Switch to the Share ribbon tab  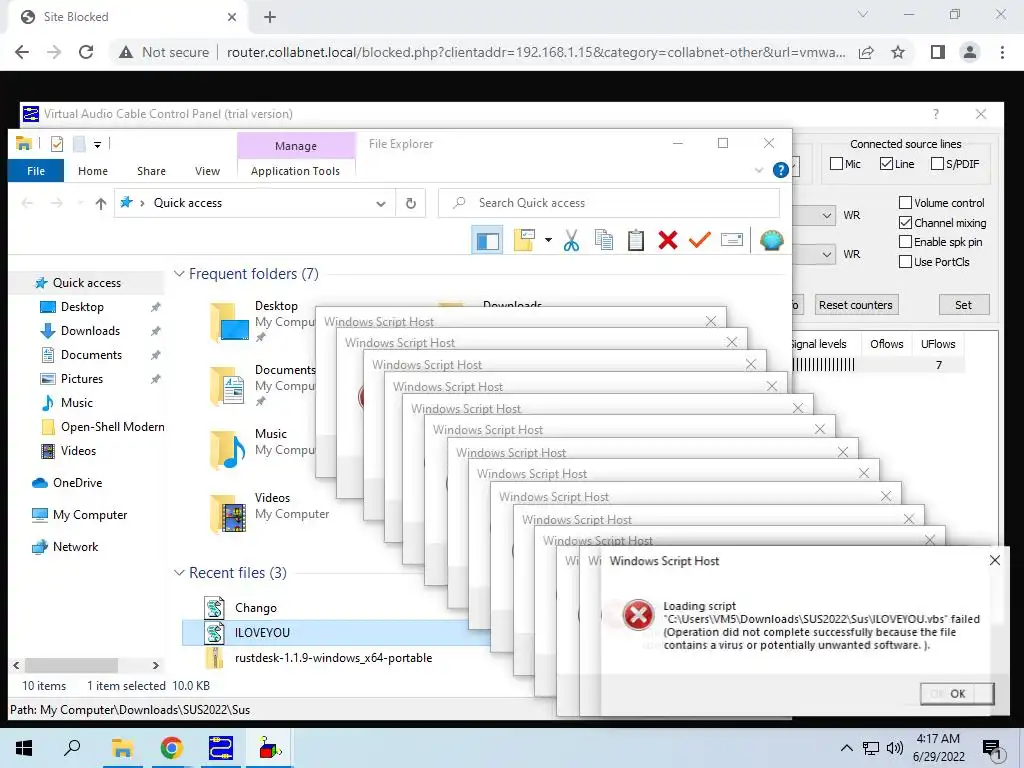152,170
